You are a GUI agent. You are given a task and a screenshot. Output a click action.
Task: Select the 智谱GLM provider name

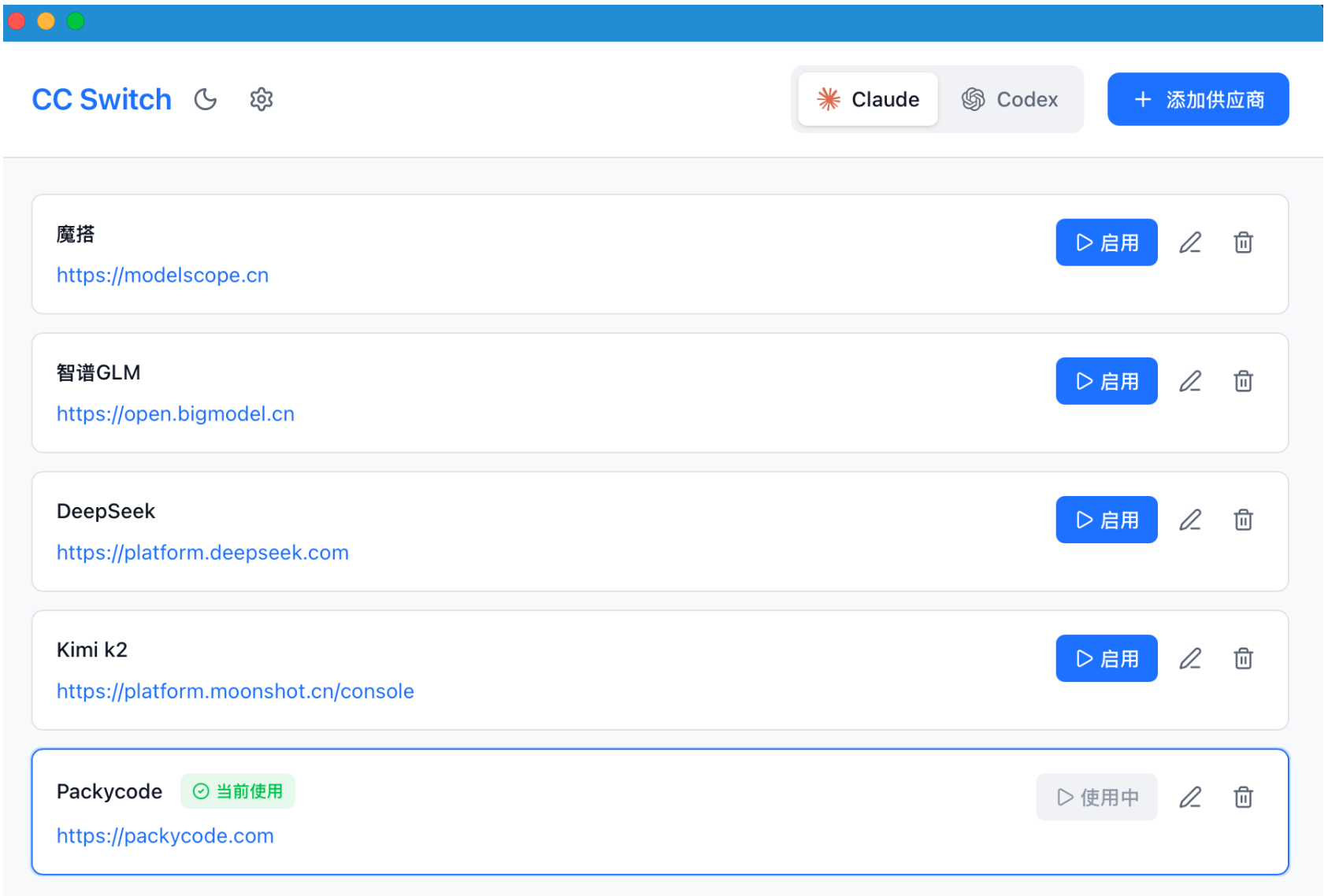[98, 372]
